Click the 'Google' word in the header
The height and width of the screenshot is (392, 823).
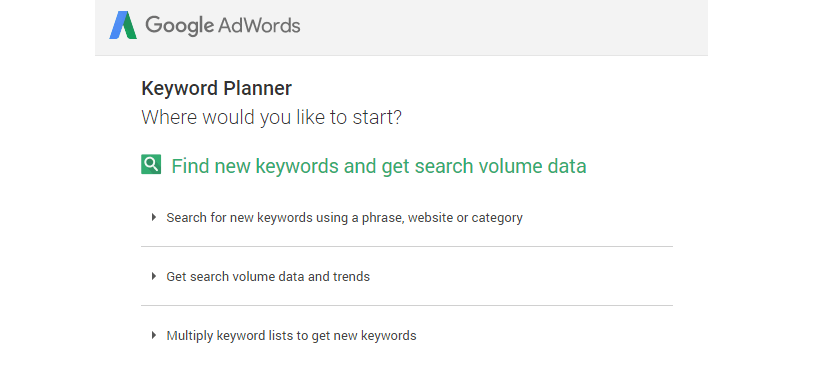pos(180,26)
